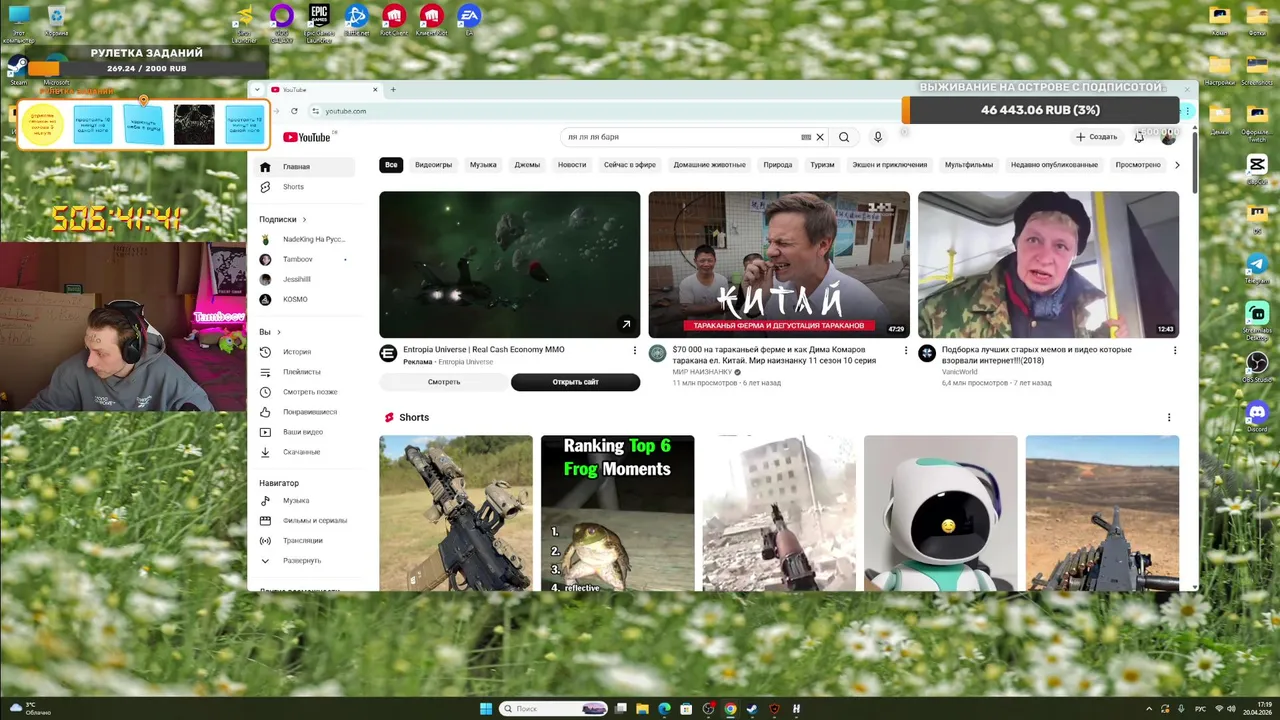Viewport: 1280px width, 720px height.
Task: Open Steam desktop shortcut
Action: 18,70
